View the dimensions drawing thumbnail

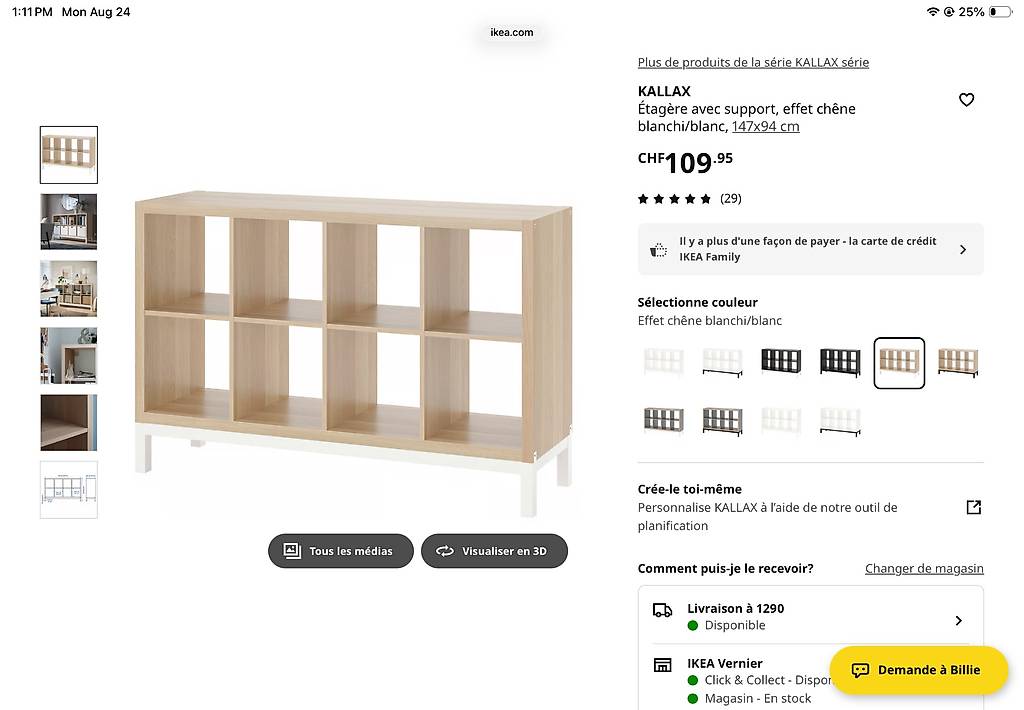tap(69, 490)
